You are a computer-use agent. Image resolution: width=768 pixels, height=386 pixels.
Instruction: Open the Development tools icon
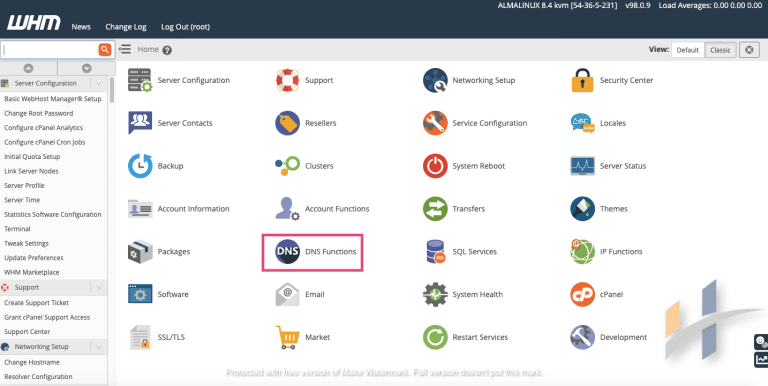point(582,338)
